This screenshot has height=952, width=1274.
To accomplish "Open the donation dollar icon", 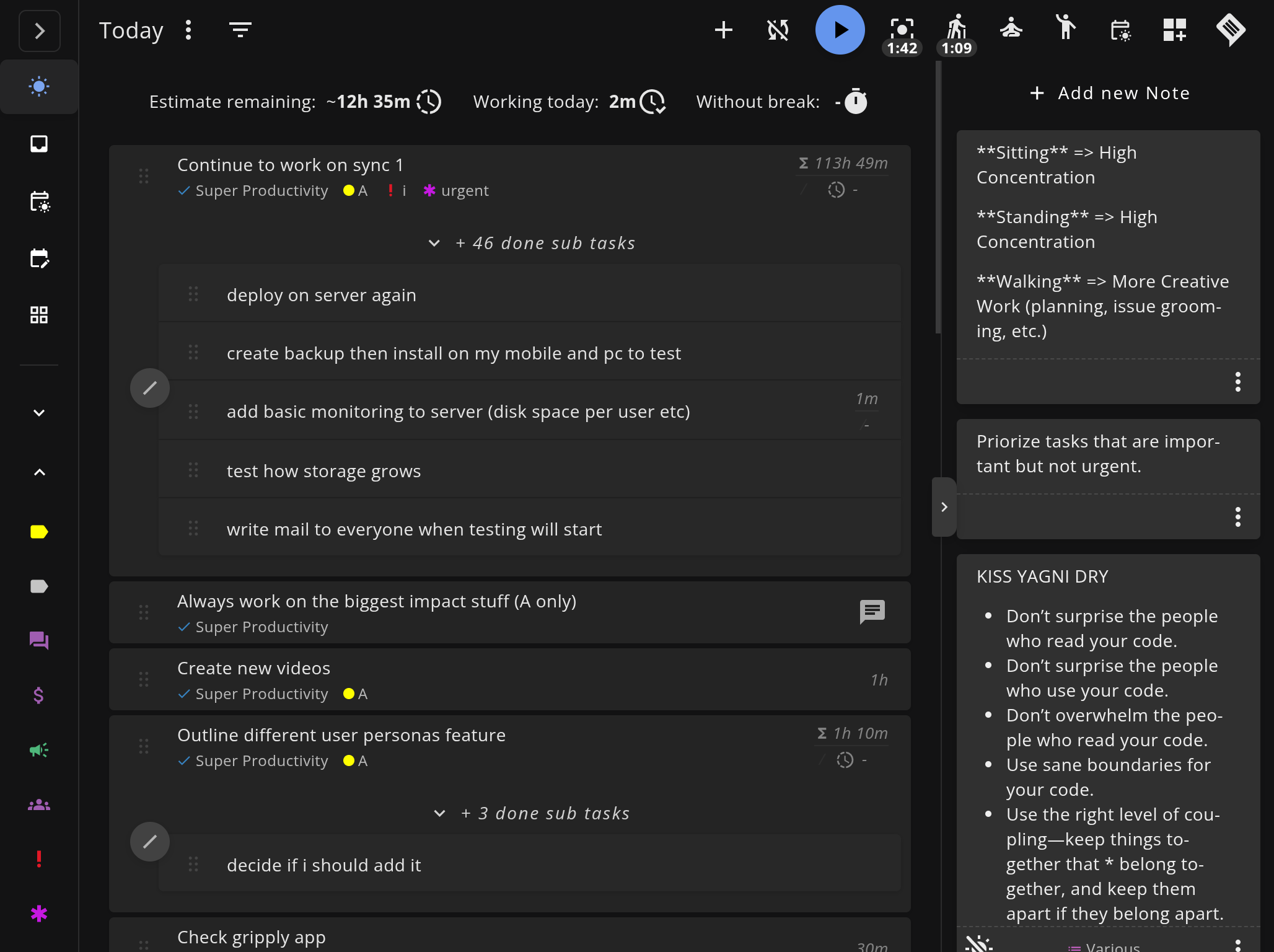I will (39, 695).
